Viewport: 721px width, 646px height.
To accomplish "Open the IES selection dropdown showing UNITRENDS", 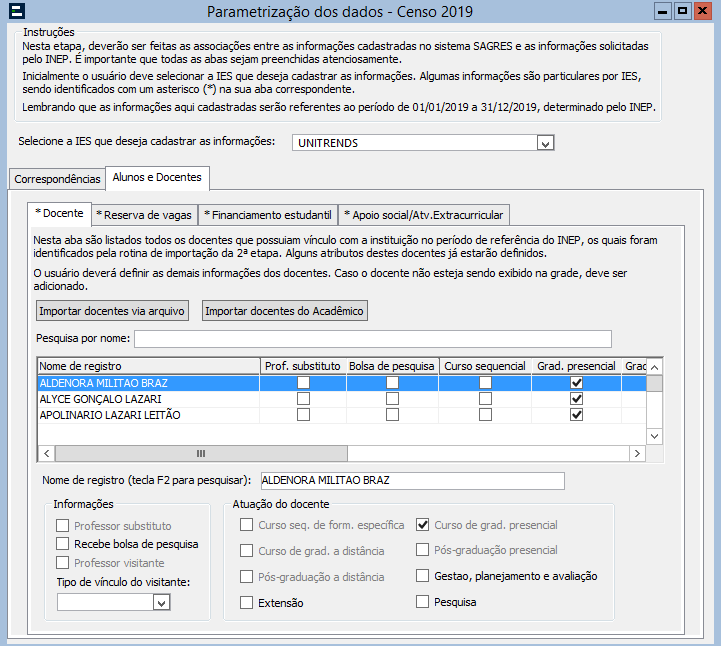I will pyautogui.click(x=545, y=143).
